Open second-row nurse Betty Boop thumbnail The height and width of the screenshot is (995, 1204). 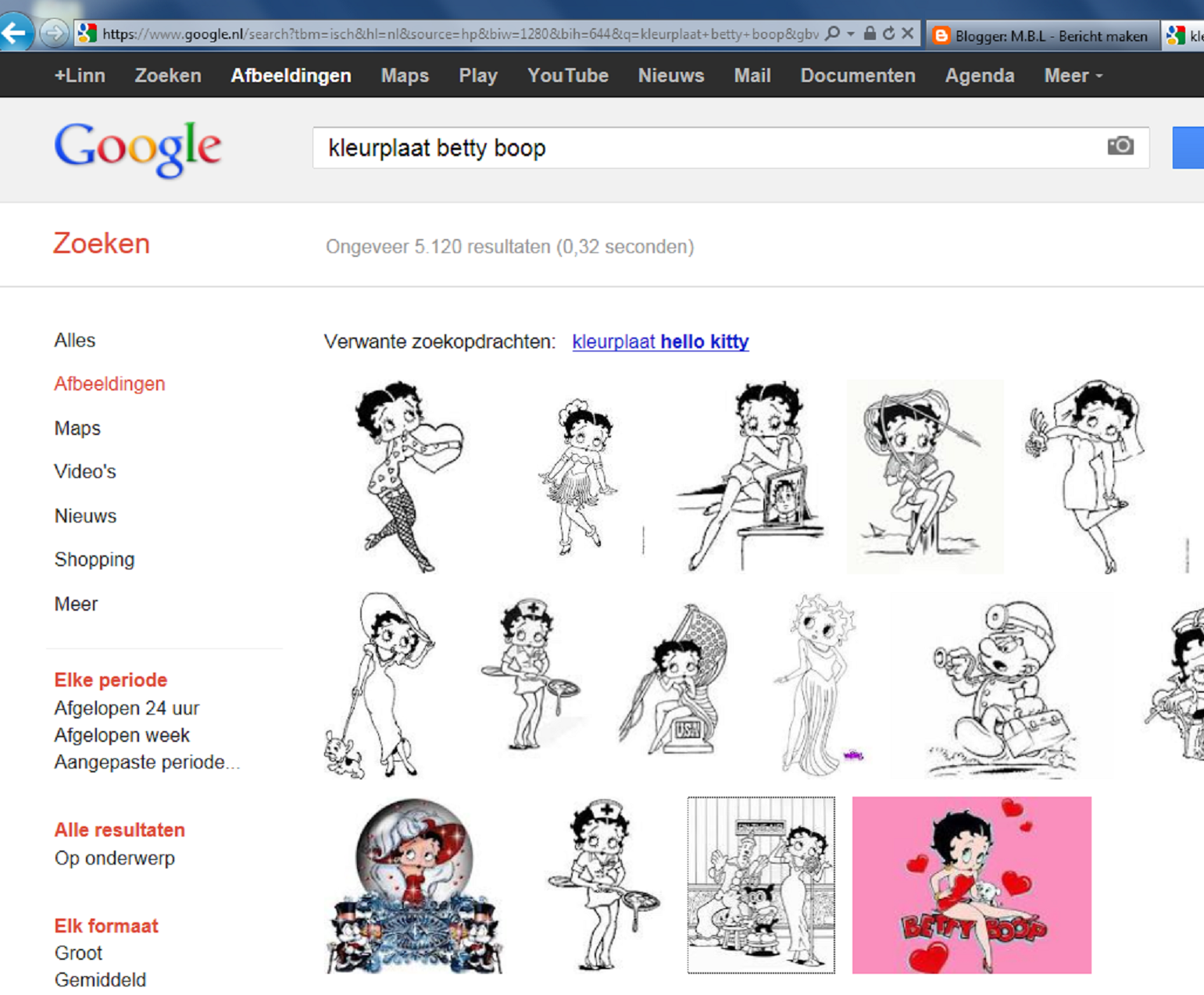click(531, 675)
